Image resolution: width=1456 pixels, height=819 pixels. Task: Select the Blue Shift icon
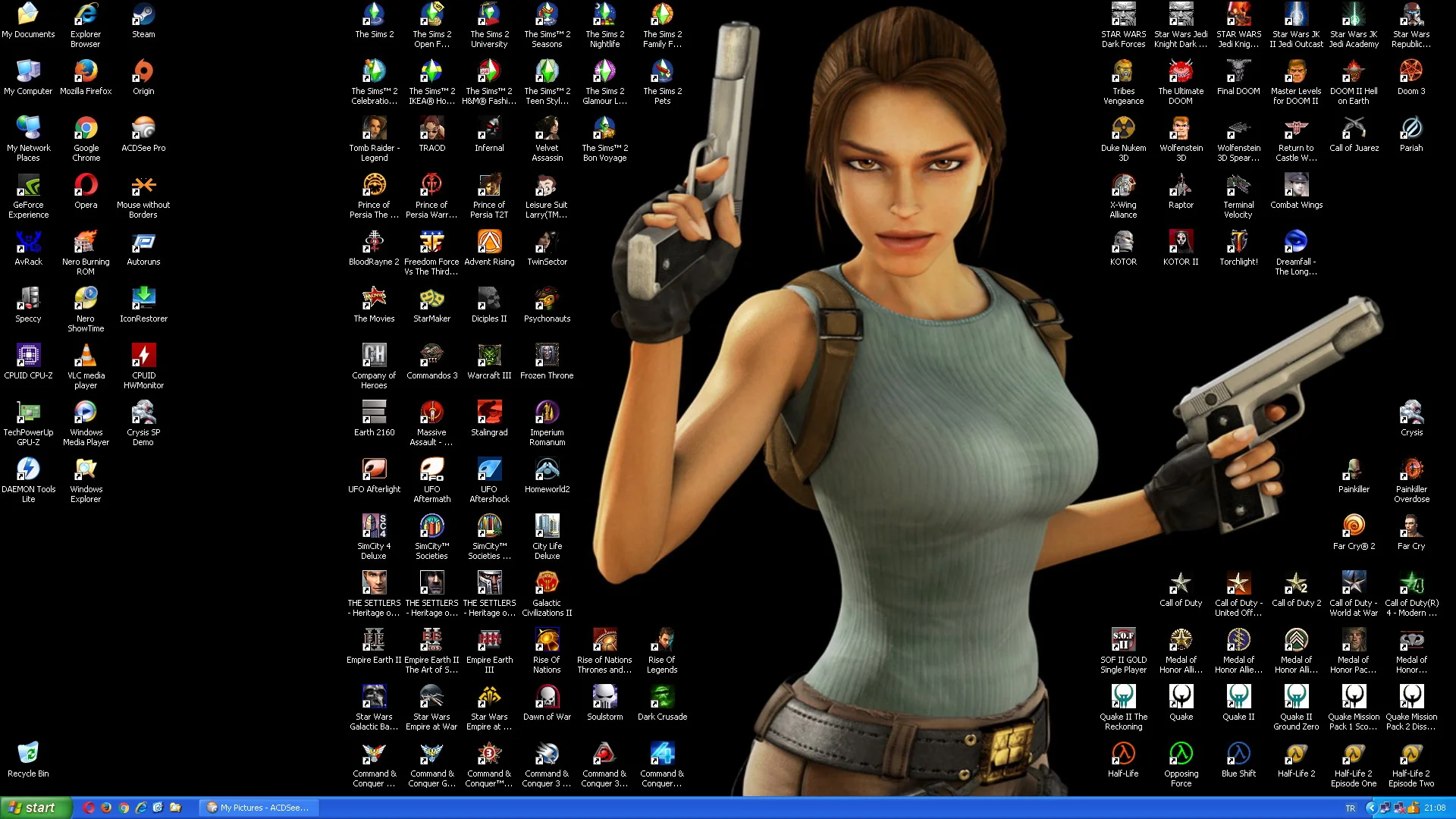tap(1238, 760)
